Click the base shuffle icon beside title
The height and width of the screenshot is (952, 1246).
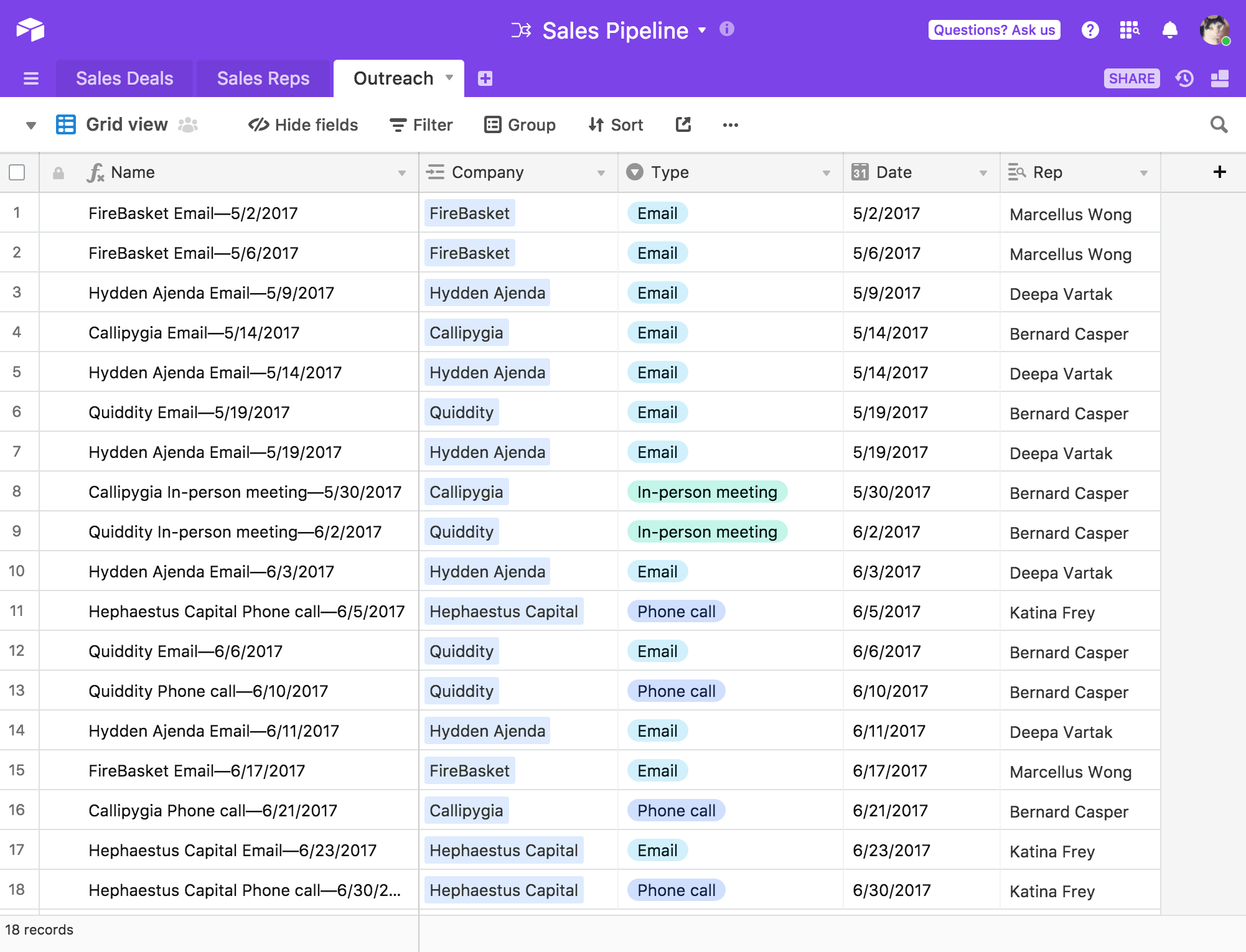[x=521, y=30]
